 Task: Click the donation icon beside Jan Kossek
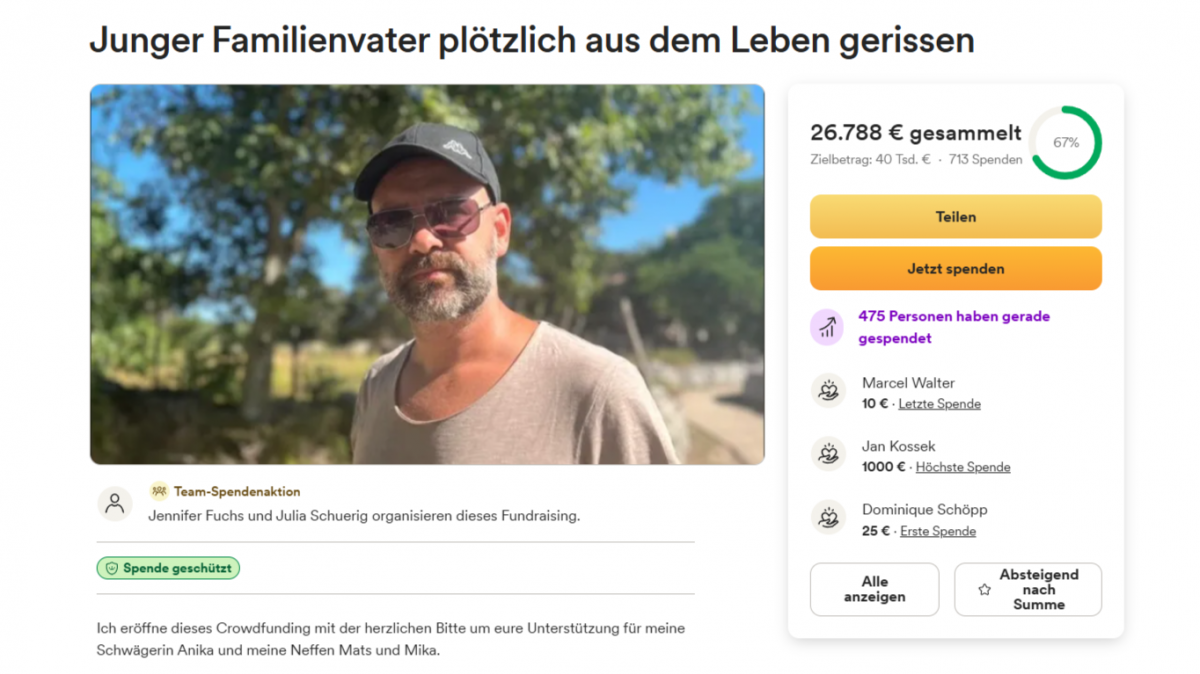point(828,454)
